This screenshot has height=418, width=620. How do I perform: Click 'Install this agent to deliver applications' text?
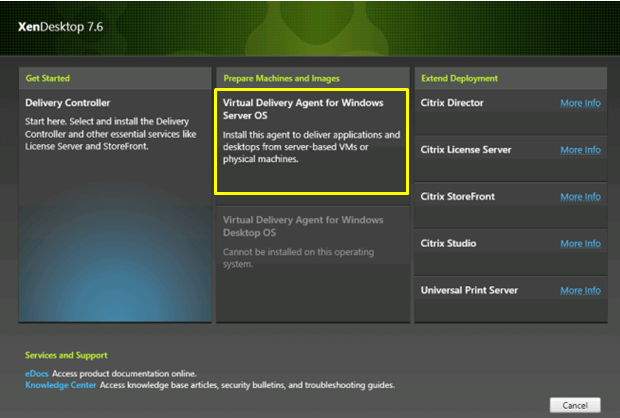[311, 147]
